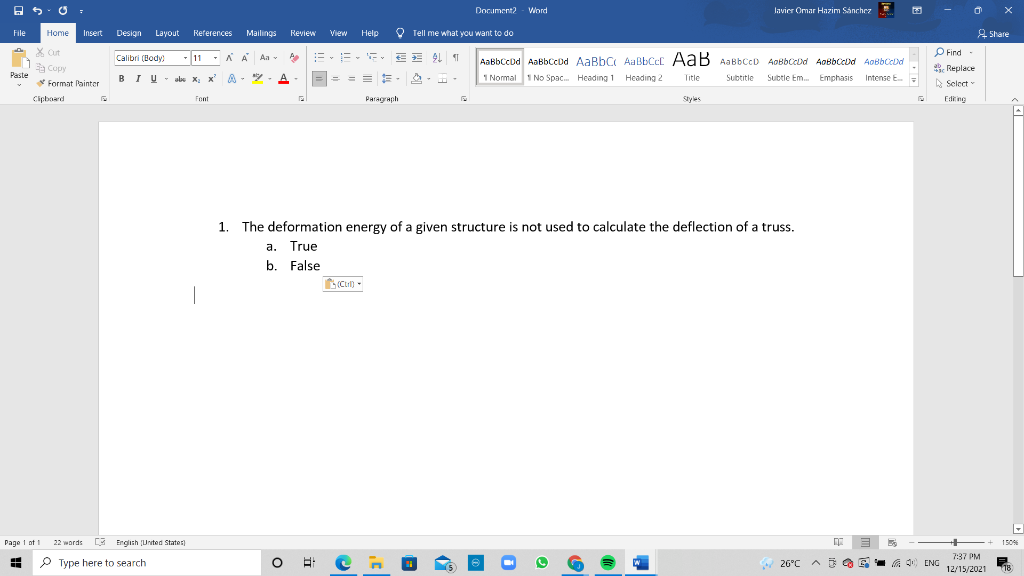Toggle Bold formatting
Image resolution: width=1024 pixels, height=576 pixels.
pos(122,78)
